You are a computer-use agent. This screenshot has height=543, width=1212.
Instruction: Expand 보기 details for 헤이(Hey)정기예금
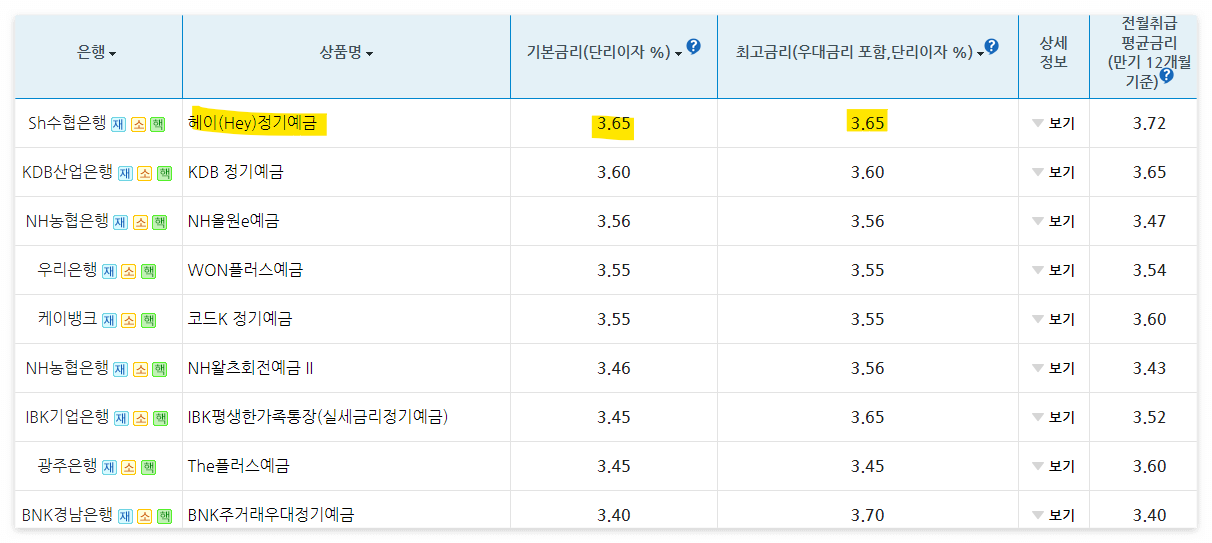(x=1053, y=124)
